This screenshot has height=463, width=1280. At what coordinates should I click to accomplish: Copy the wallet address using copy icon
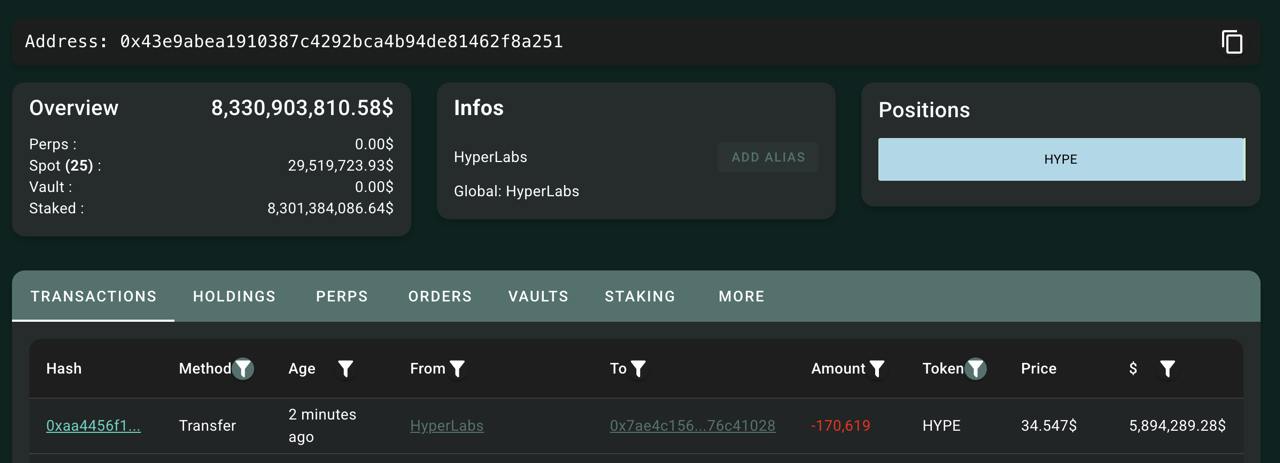coord(1232,42)
